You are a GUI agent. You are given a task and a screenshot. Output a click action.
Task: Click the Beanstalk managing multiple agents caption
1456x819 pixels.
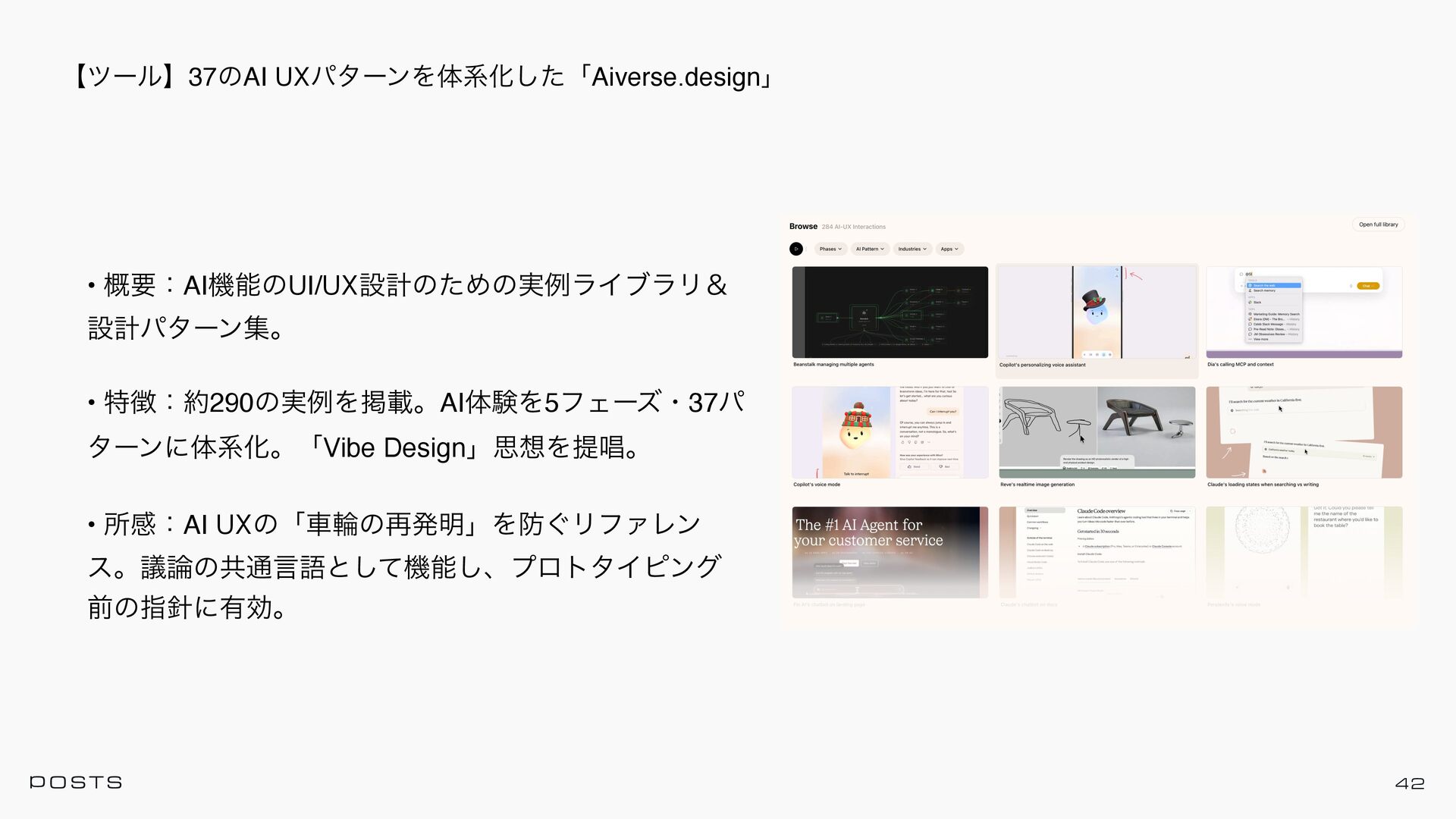tap(833, 365)
